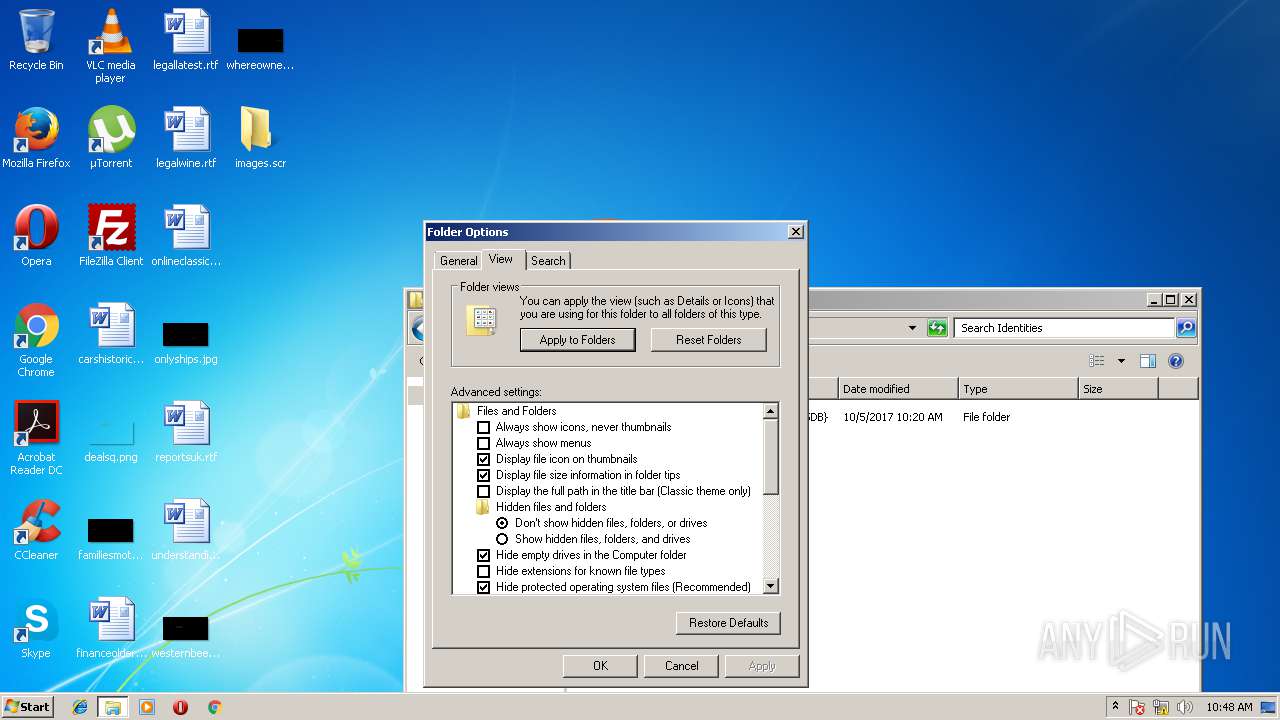Click the Explorer change view icon

pos(1097,361)
